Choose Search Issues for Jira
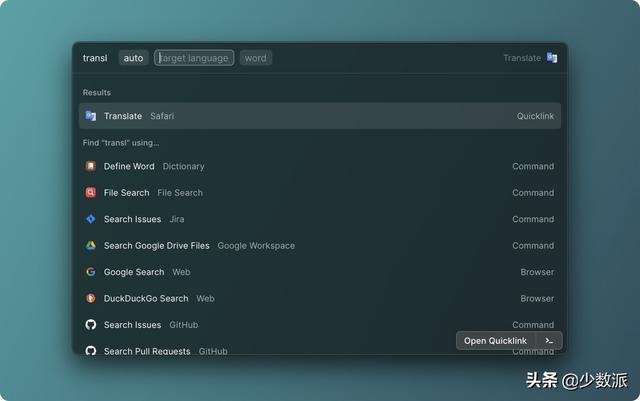 pos(320,219)
